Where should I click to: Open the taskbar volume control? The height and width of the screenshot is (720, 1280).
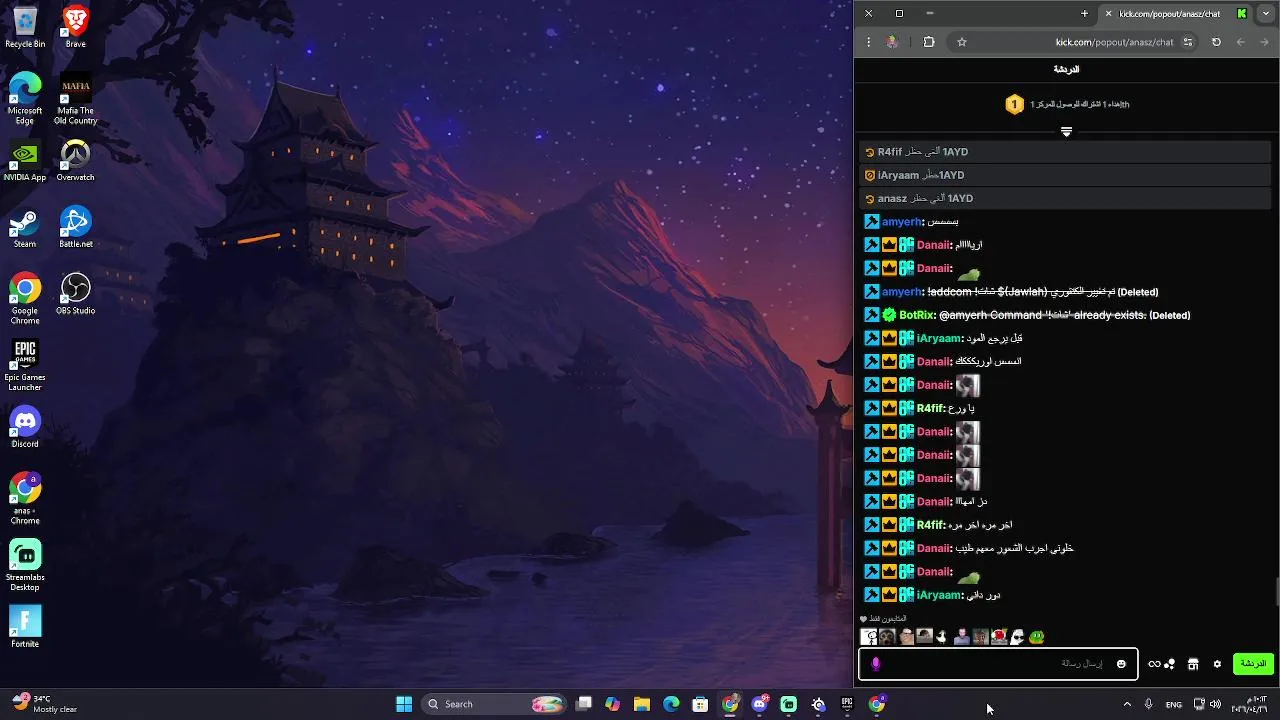[x=1215, y=704]
